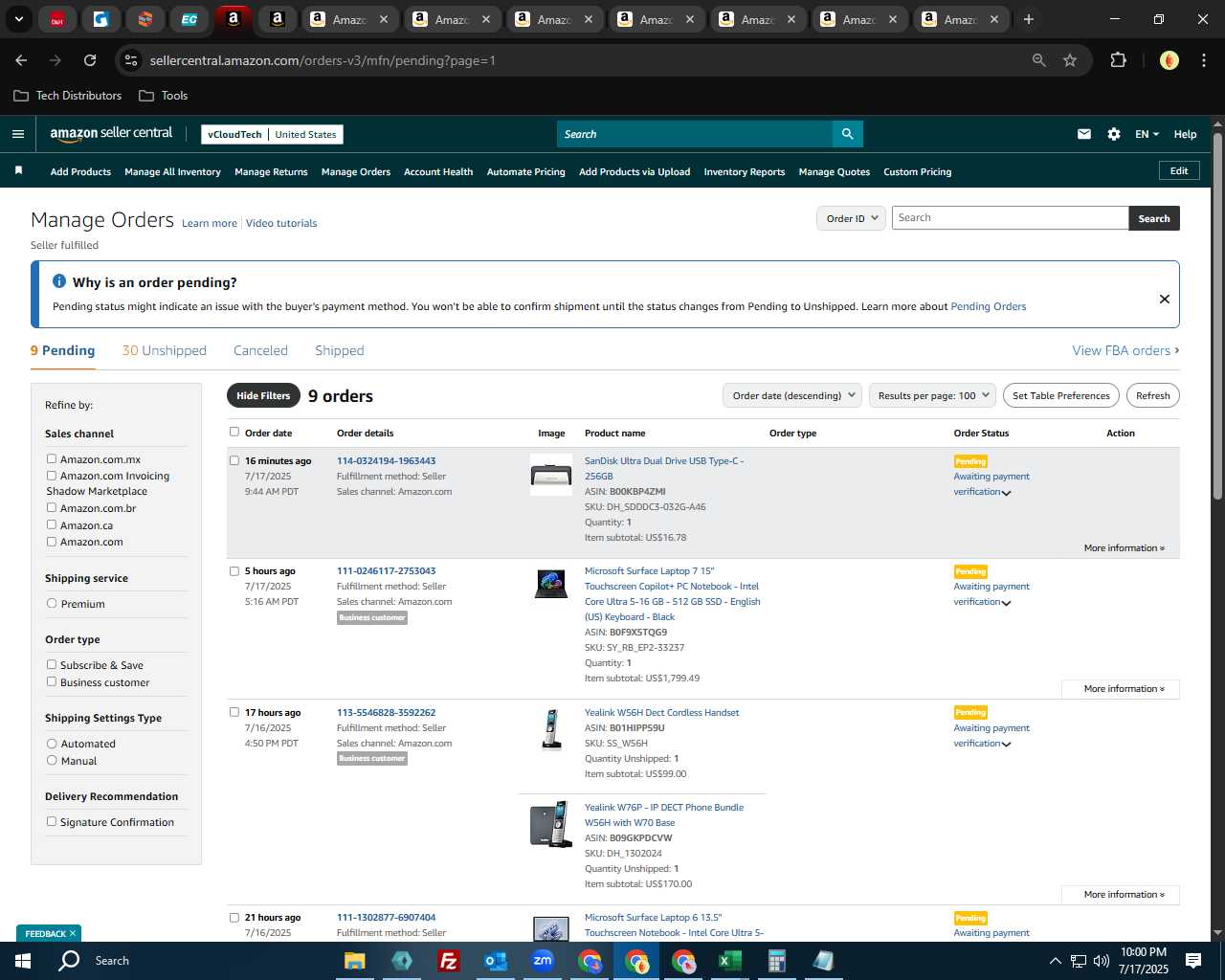The image size is (1225, 980).
Task: Open Excel from the taskbar
Action: (x=729, y=961)
